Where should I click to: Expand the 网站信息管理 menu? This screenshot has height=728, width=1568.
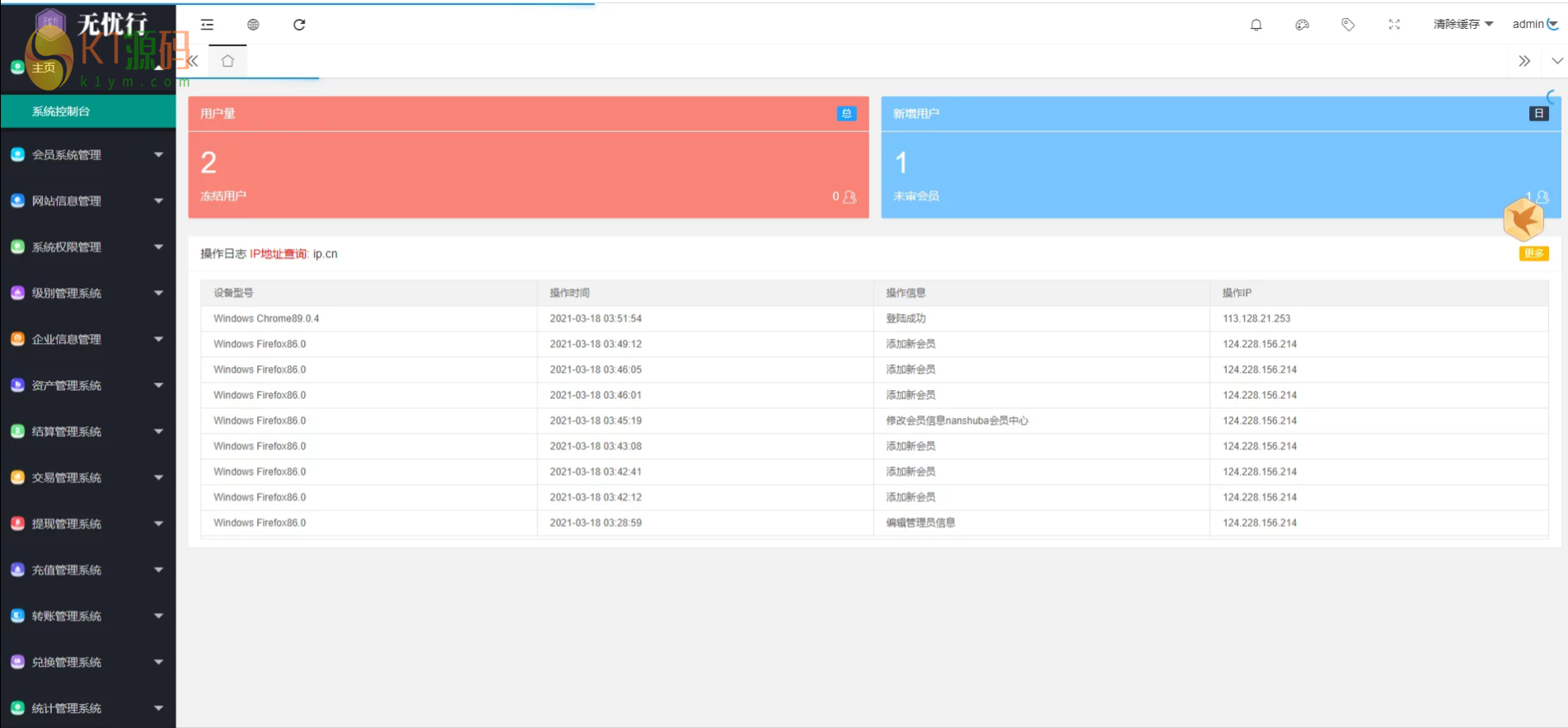click(x=88, y=201)
